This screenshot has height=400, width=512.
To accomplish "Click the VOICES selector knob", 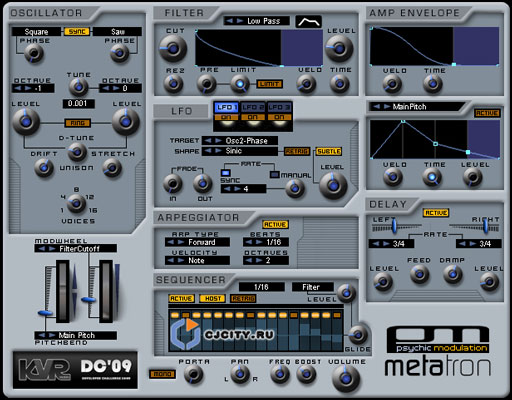I will click(x=76, y=203).
